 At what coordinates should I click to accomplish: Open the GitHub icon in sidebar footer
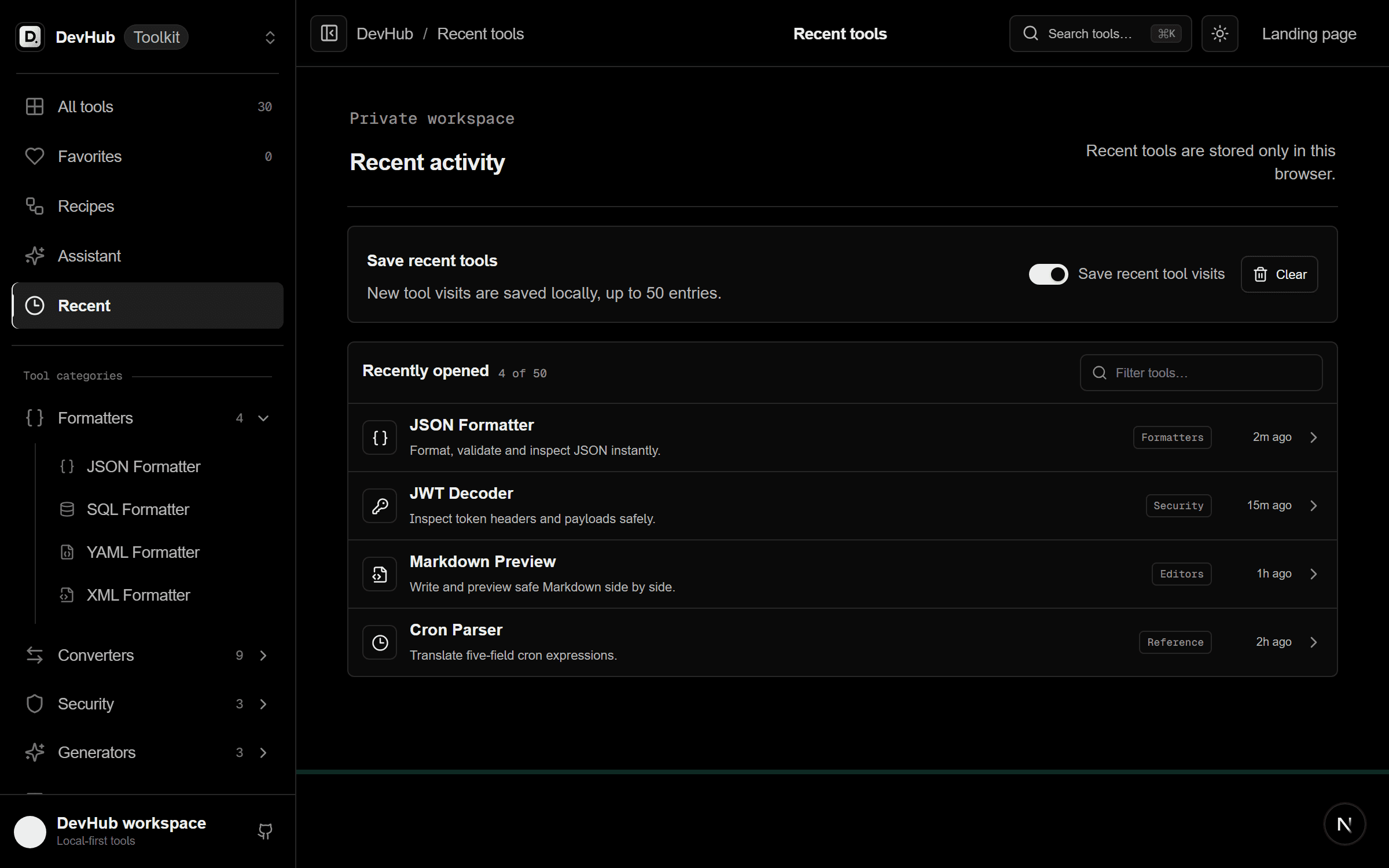tap(265, 832)
